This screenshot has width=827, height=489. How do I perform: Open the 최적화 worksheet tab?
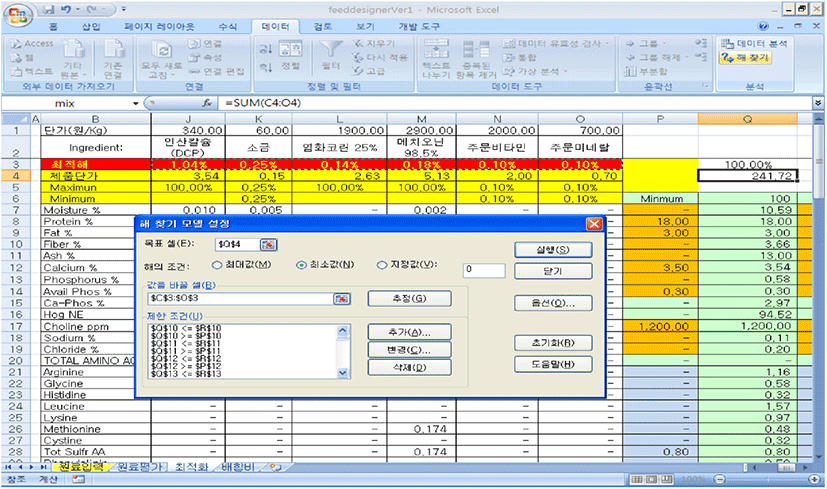pos(191,467)
